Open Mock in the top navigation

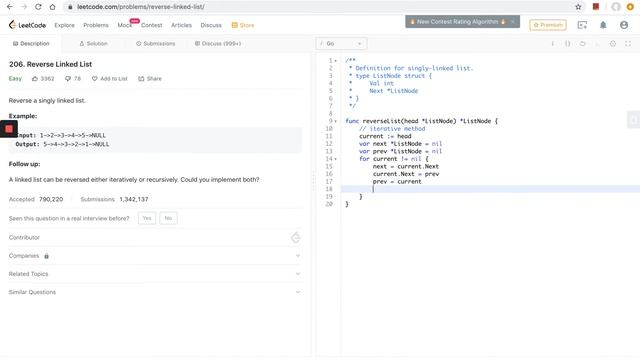coord(124,25)
